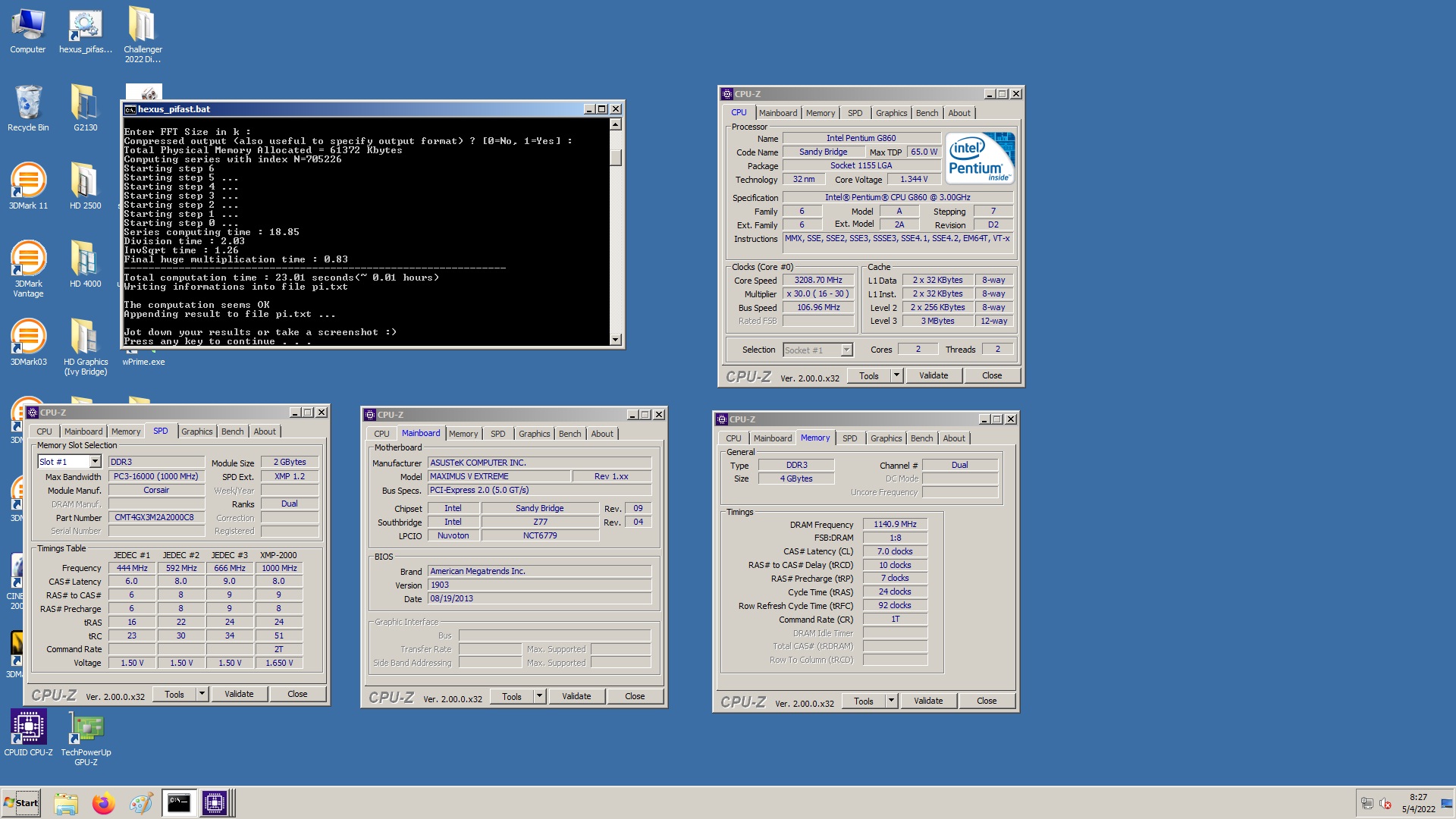Switch to Bench tab in CPU window

[x=927, y=113]
